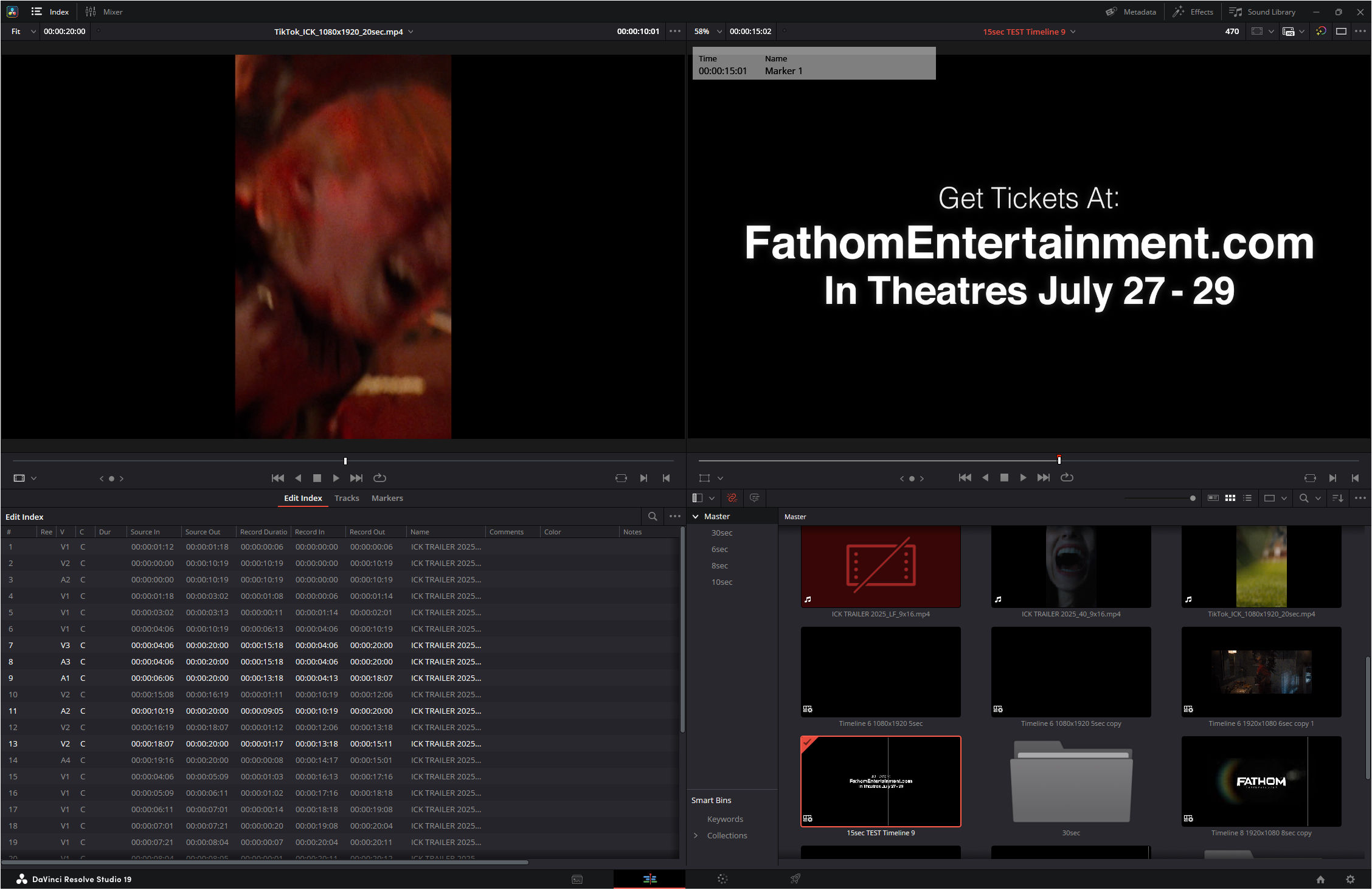Viewport: 1372px width, 890px height.
Task: Click Mark Out icon in source viewer
Action: point(666,478)
